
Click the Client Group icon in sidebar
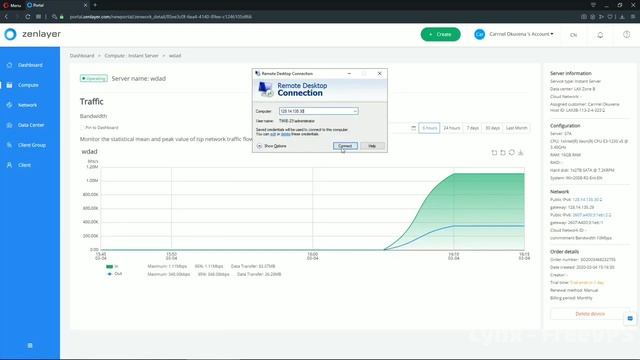pos(9,145)
